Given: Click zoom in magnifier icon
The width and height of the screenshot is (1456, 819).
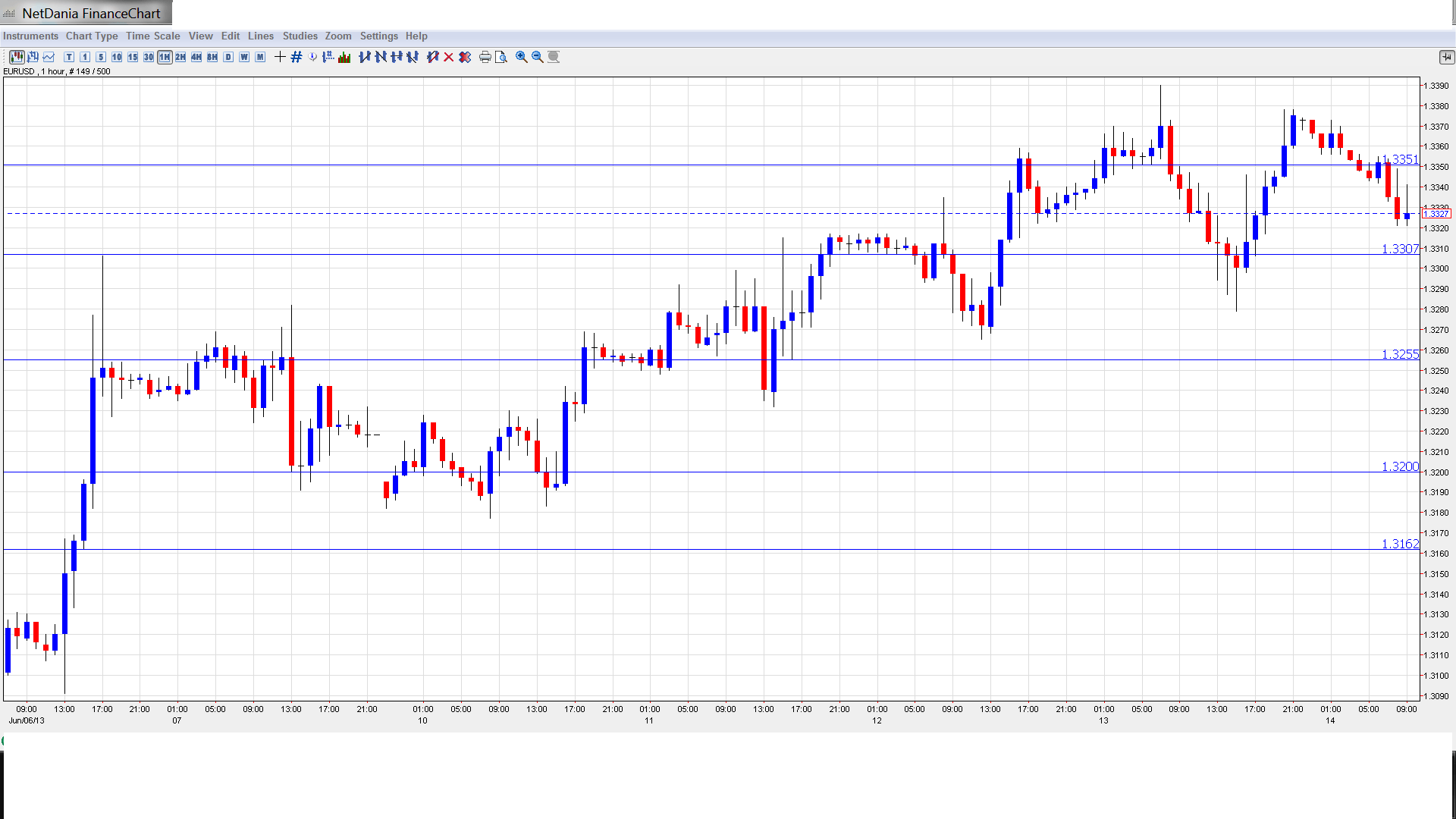Looking at the screenshot, I should [522, 57].
